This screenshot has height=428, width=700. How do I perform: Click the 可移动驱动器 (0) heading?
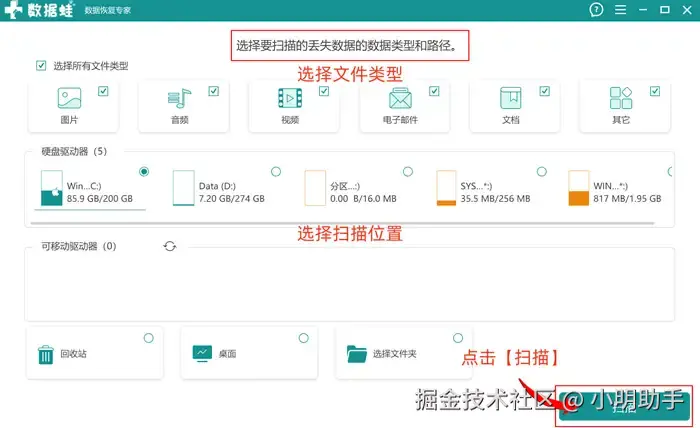coord(79,246)
